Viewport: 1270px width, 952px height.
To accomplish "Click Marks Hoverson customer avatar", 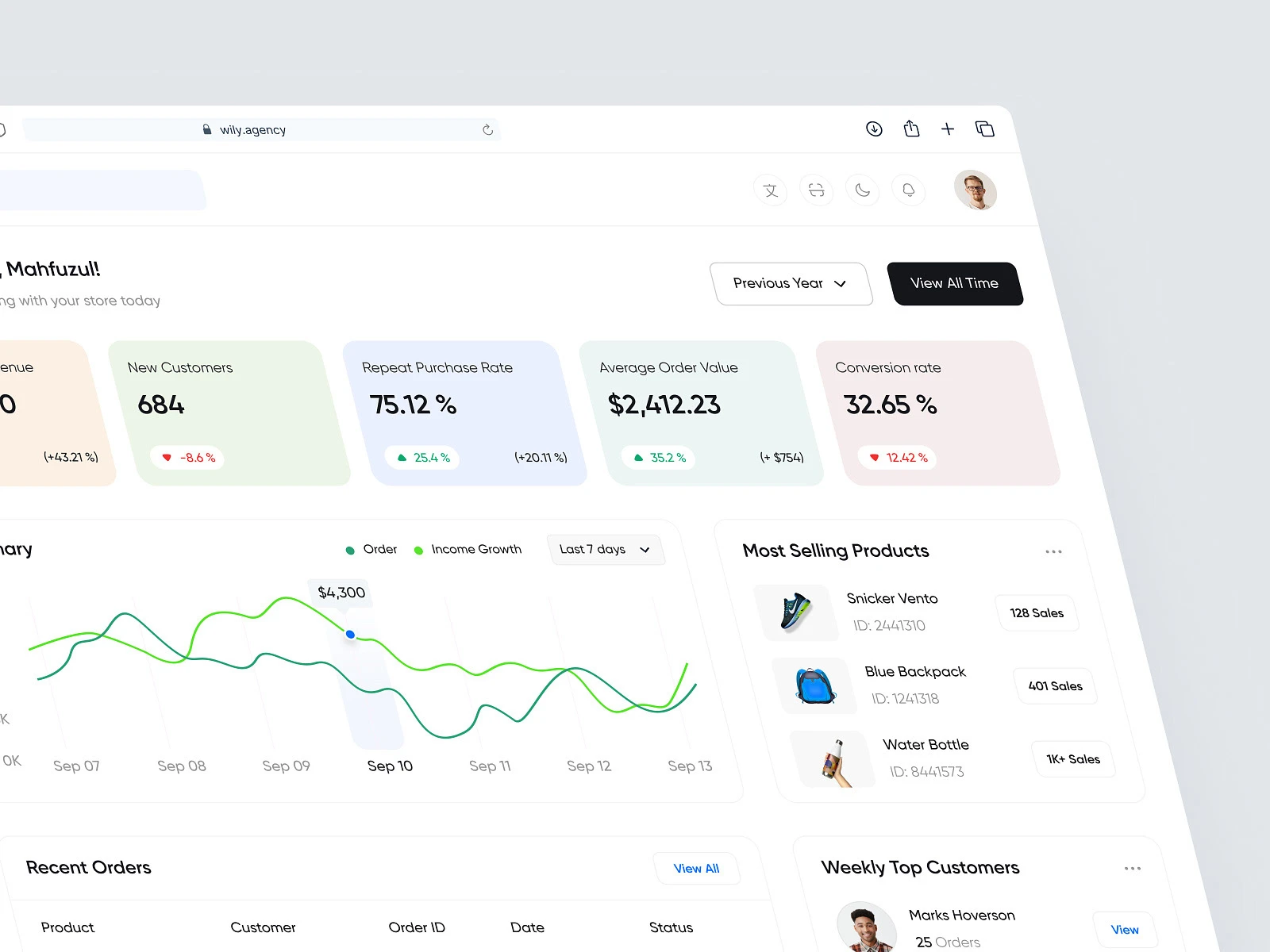I will tap(866, 927).
